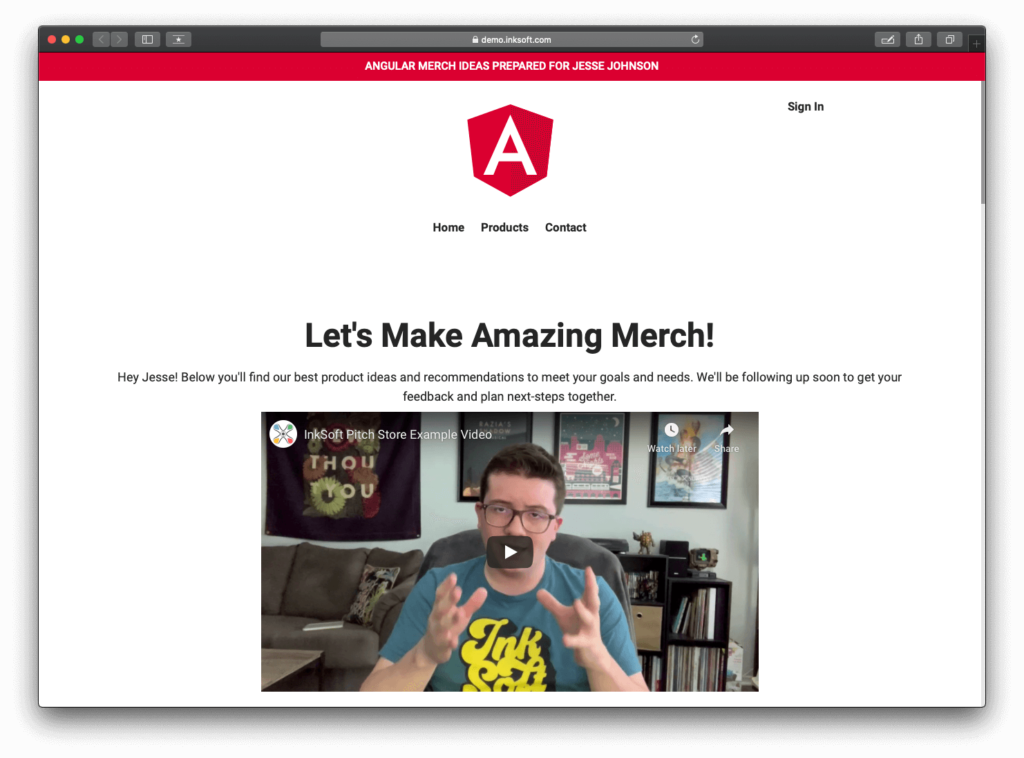Go forward using the browser forward arrow
This screenshot has width=1024, height=758.
click(119, 39)
